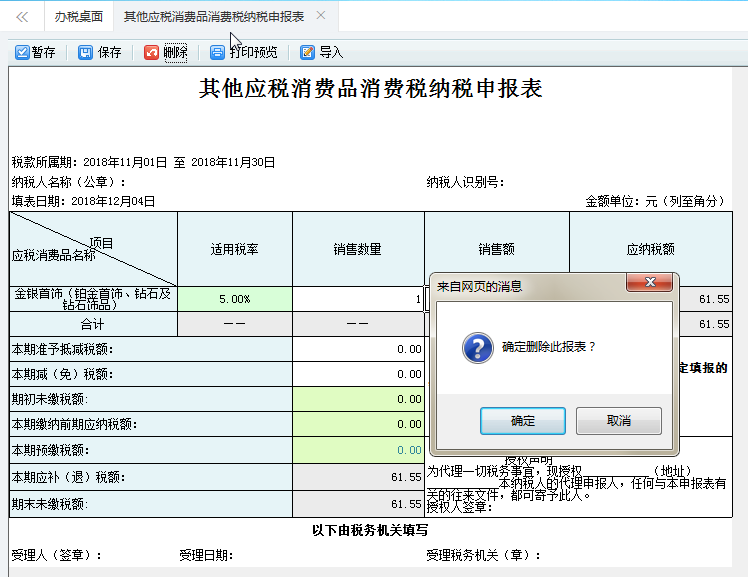Click the 期初未缴税额 value cell

pos(358,399)
